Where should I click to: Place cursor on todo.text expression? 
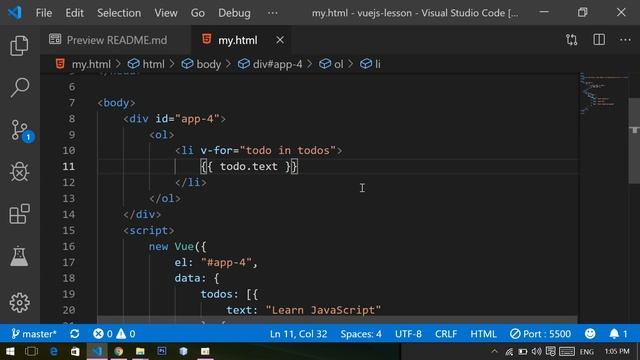[249, 167]
